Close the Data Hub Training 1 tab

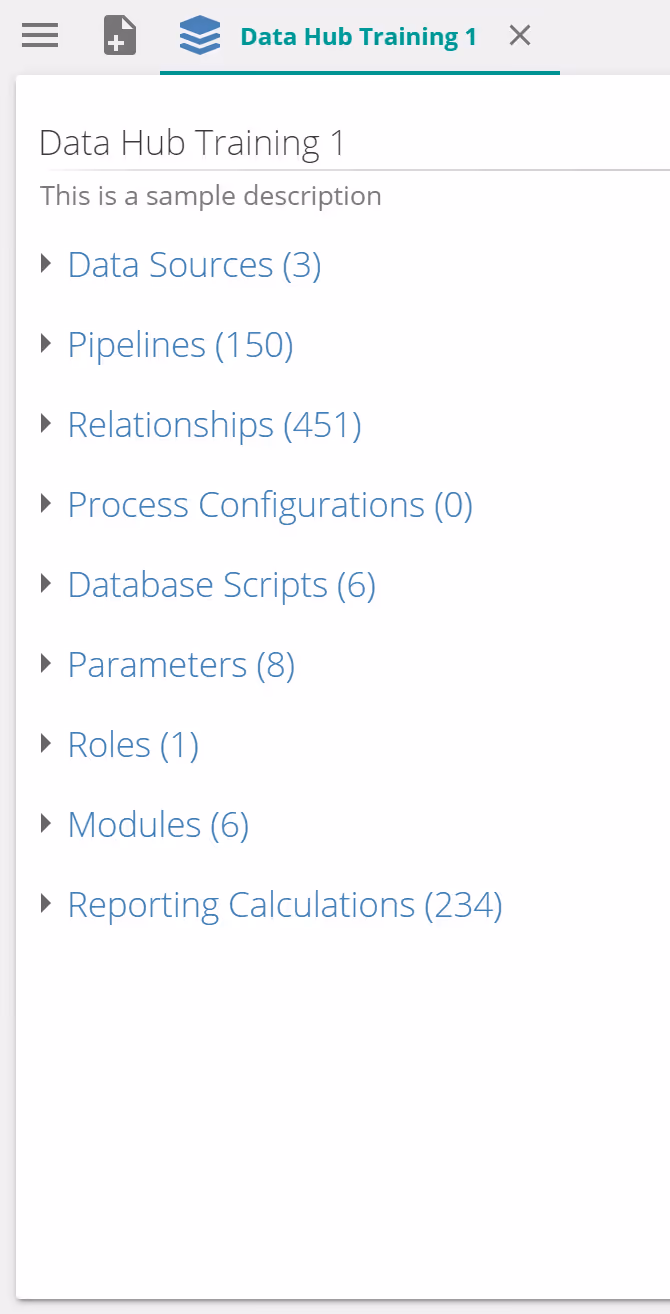[x=520, y=36]
